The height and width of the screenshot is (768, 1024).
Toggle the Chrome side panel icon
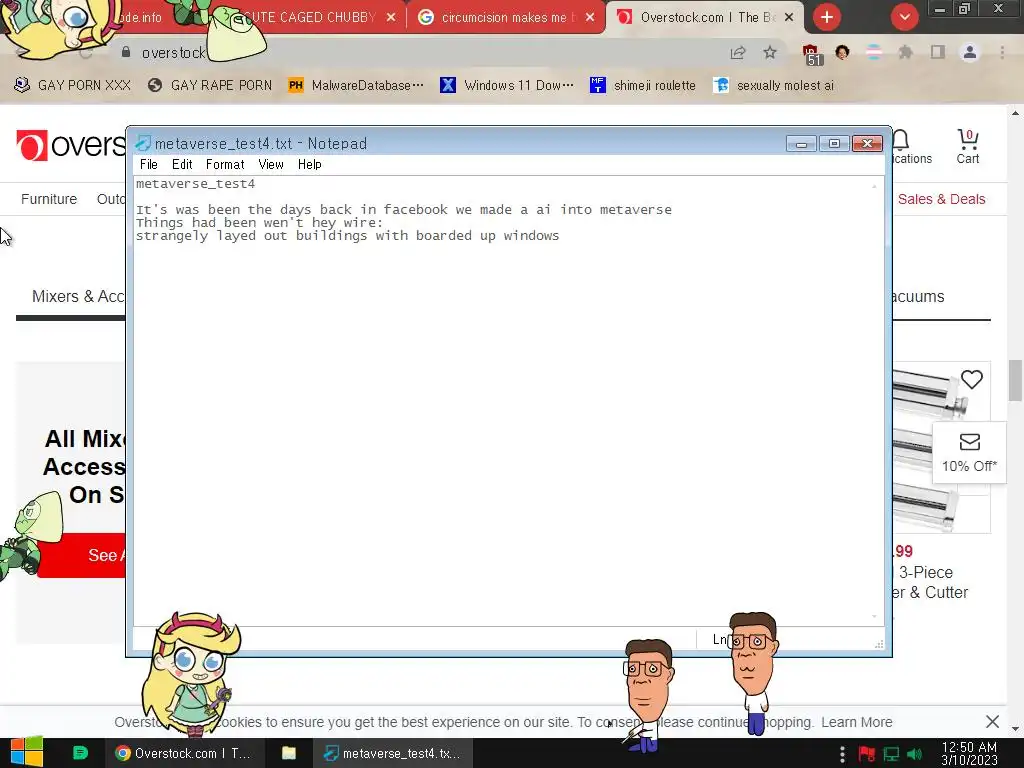(x=938, y=52)
